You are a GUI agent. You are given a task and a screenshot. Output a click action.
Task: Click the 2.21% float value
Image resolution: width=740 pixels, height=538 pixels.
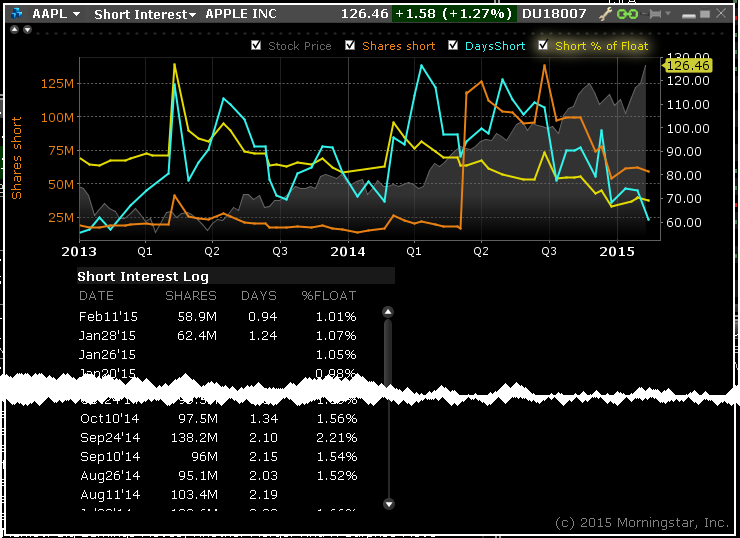click(336, 437)
